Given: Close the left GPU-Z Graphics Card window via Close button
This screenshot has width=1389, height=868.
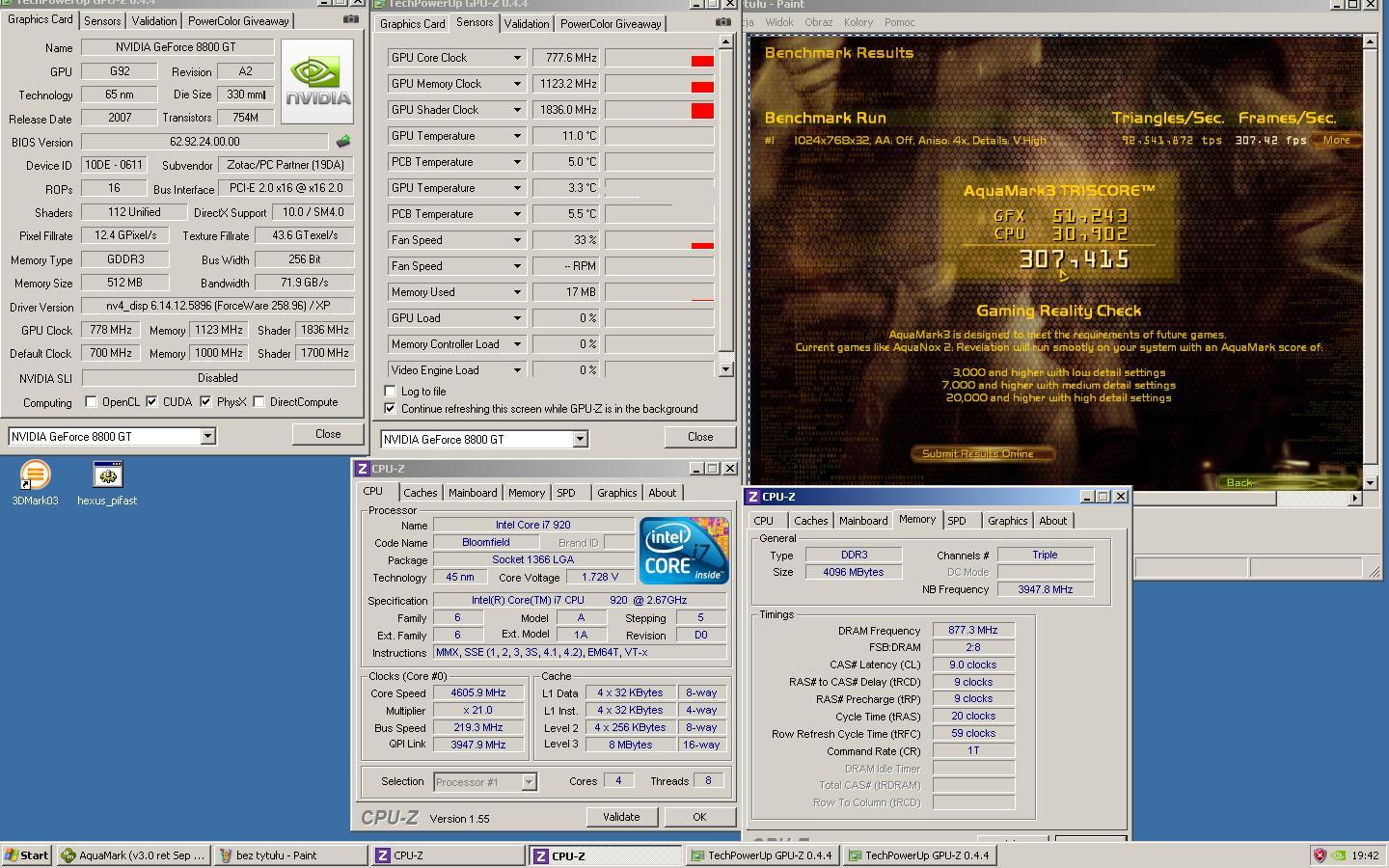Looking at the screenshot, I should (x=328, y=434).
